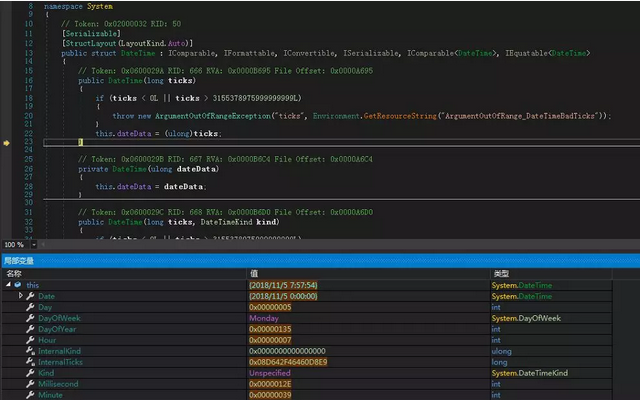Image resolution: width=640 pixels, height=400 pixels.
Task: Click the wrench icon of Minute property
Action: (30, 395)
